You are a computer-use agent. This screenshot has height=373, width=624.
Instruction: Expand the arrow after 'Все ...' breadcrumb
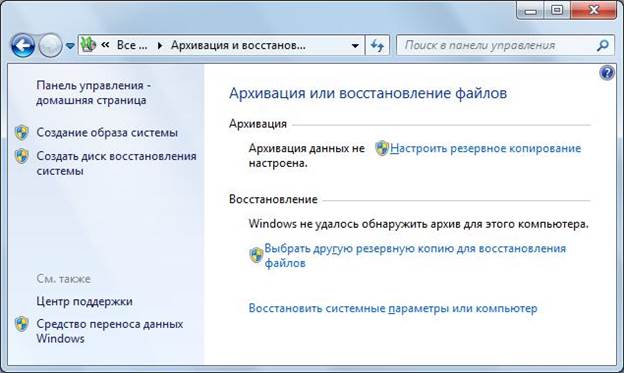(160, 46)
